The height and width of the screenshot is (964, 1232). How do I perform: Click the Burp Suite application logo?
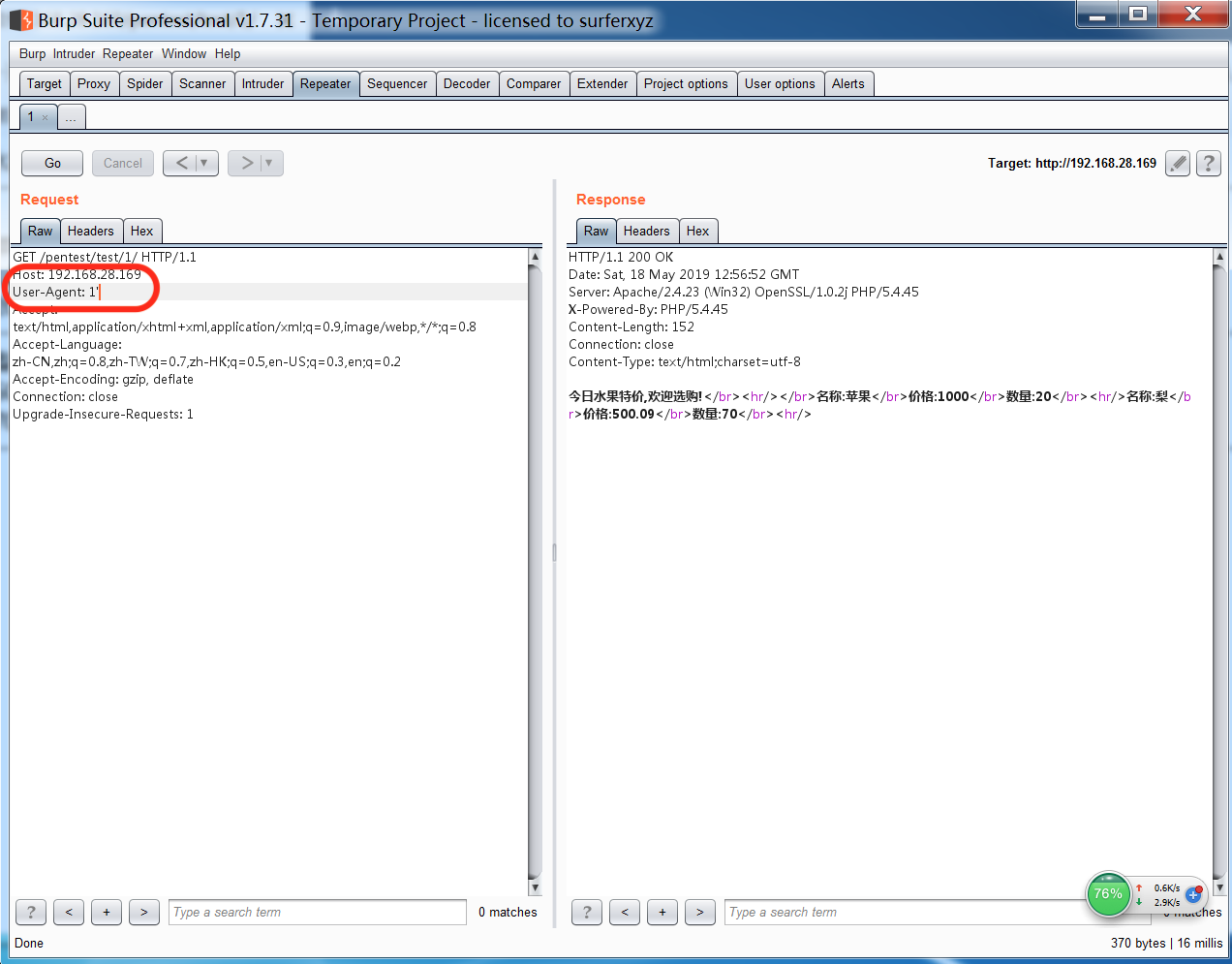click(x=21, y=20)
